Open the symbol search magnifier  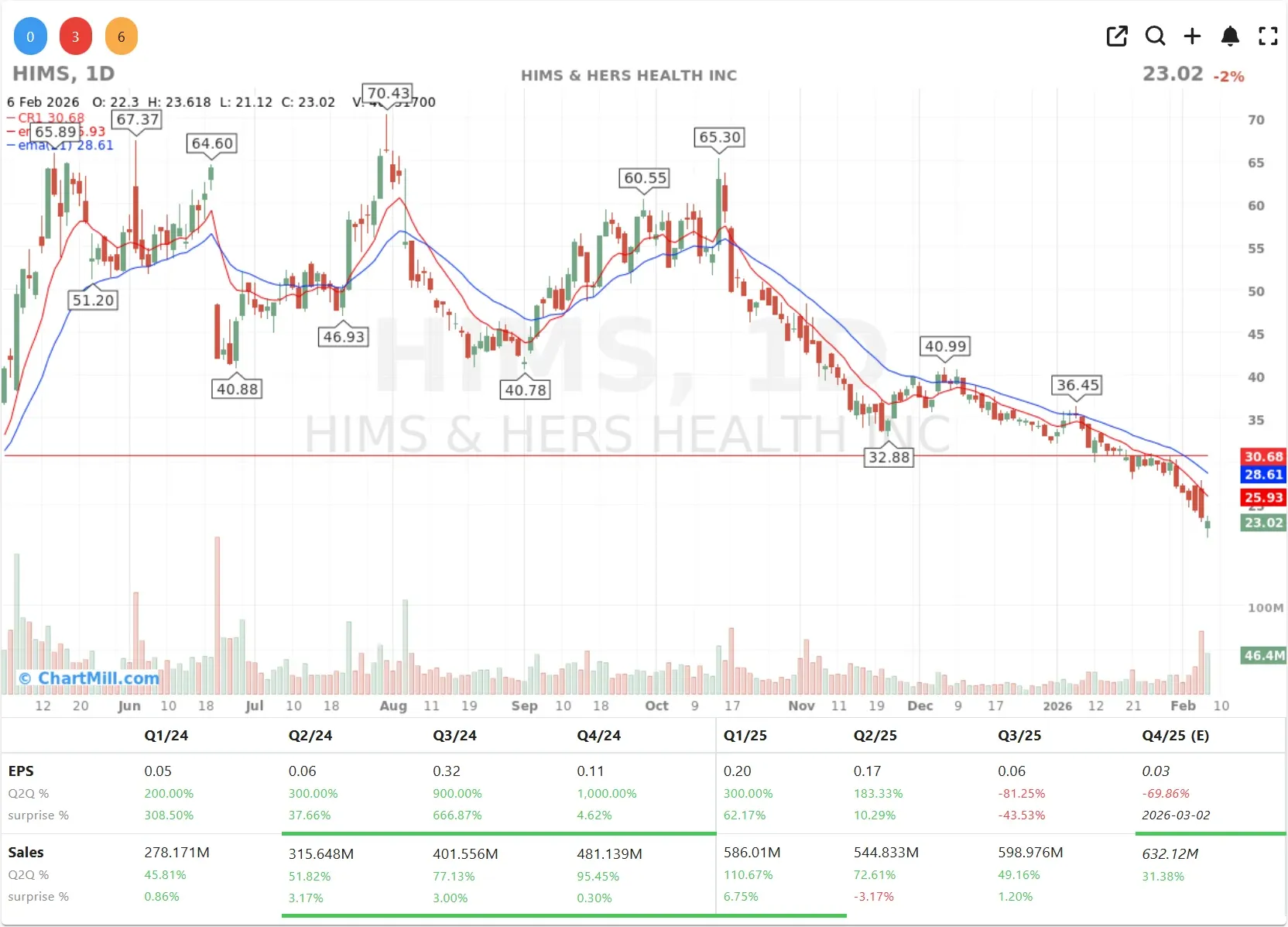1155,36
